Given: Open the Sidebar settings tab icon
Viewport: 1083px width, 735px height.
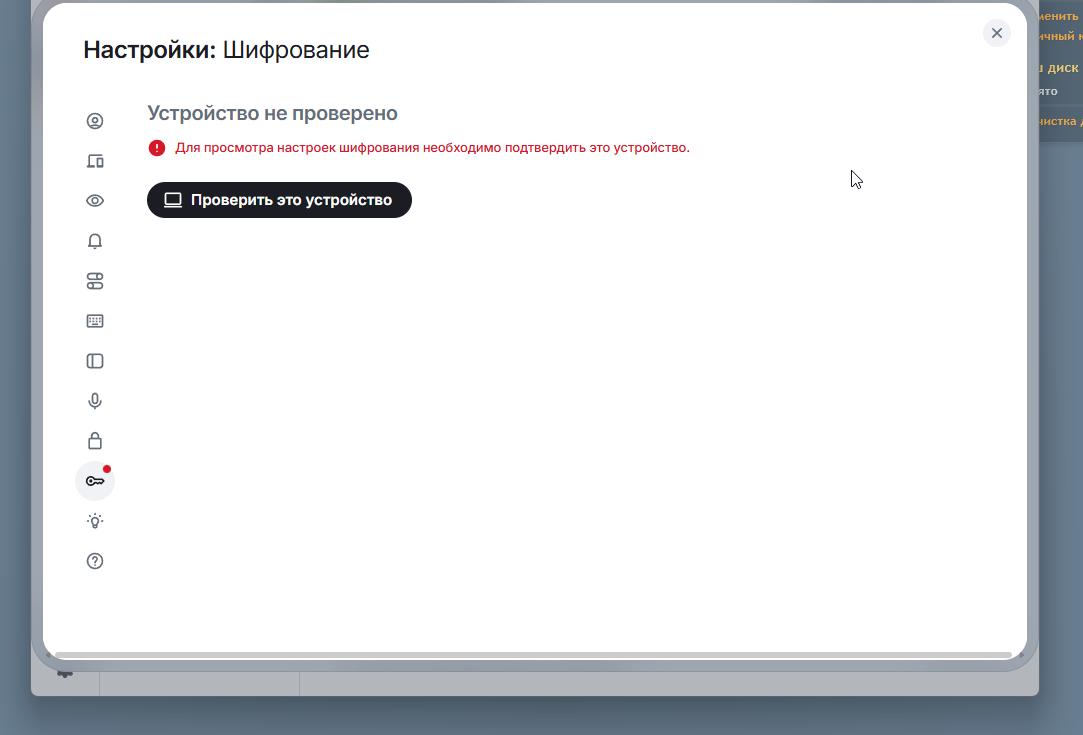Looking at the screenshot, I should tap(95, 361).
